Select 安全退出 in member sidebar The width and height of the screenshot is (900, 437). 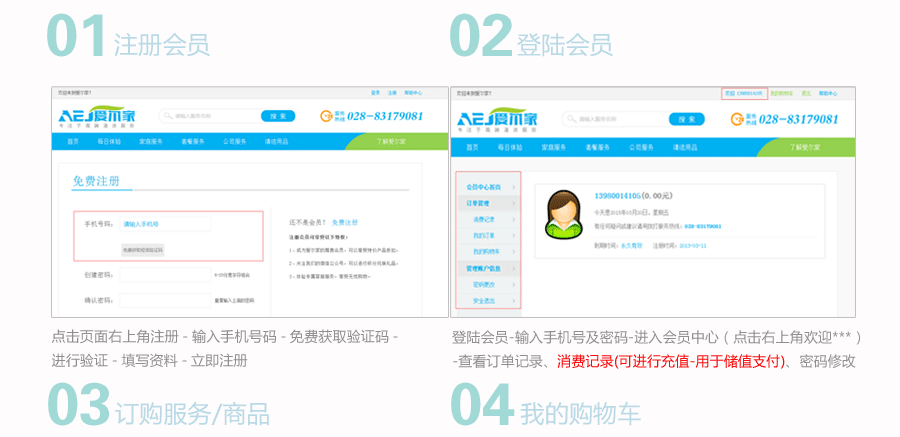(x=486, y=300)
